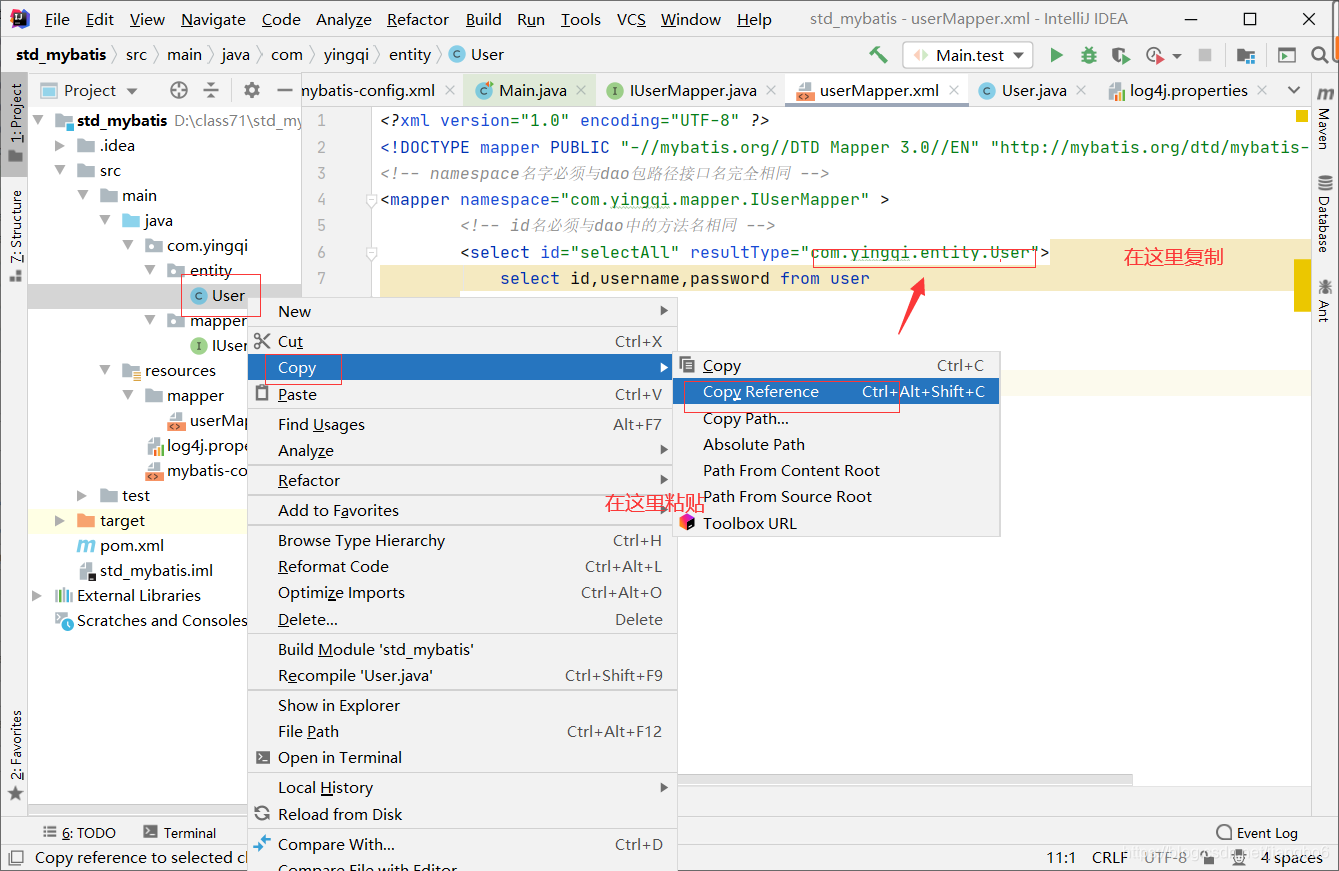Screen dimensions: 1339x871
Task: Click the editor horizontal scrollbar
Action: (x=905, y=779)
